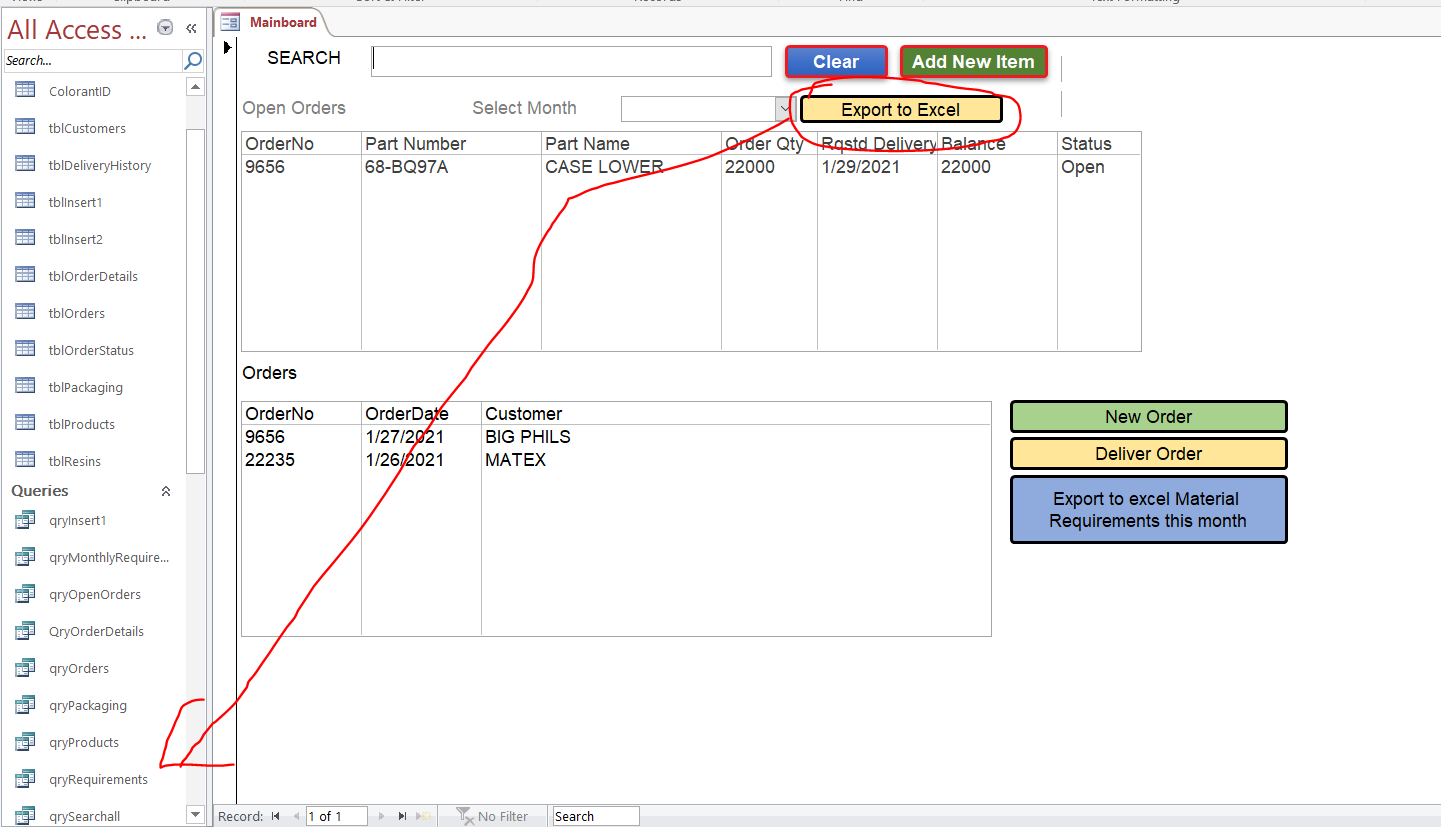Click the No Filter indicator

coord(492,816)
